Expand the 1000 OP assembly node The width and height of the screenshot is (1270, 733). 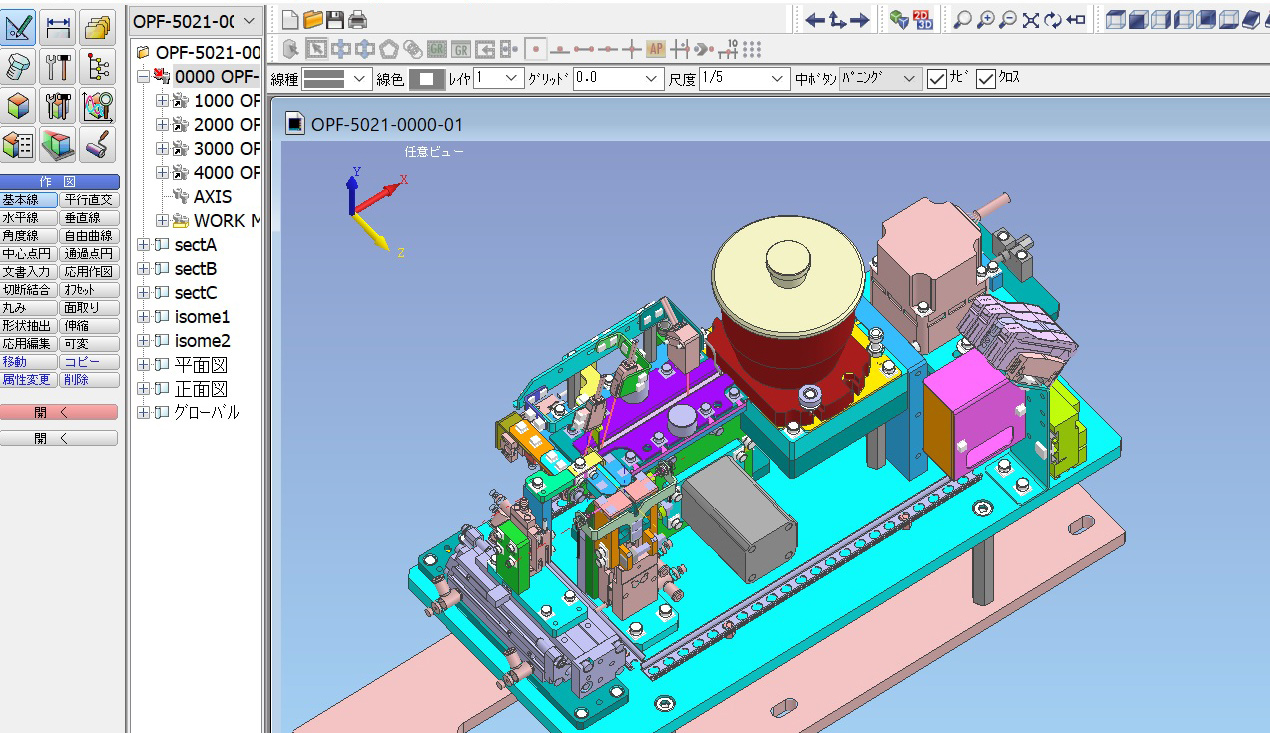click(x=163, y=101)
